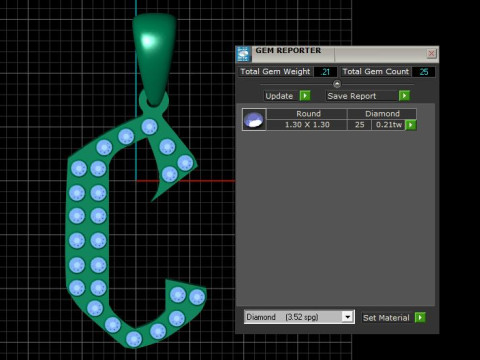Click the green arrow next to Save Report
Viewport: 480px width, 360px height.
404,96
